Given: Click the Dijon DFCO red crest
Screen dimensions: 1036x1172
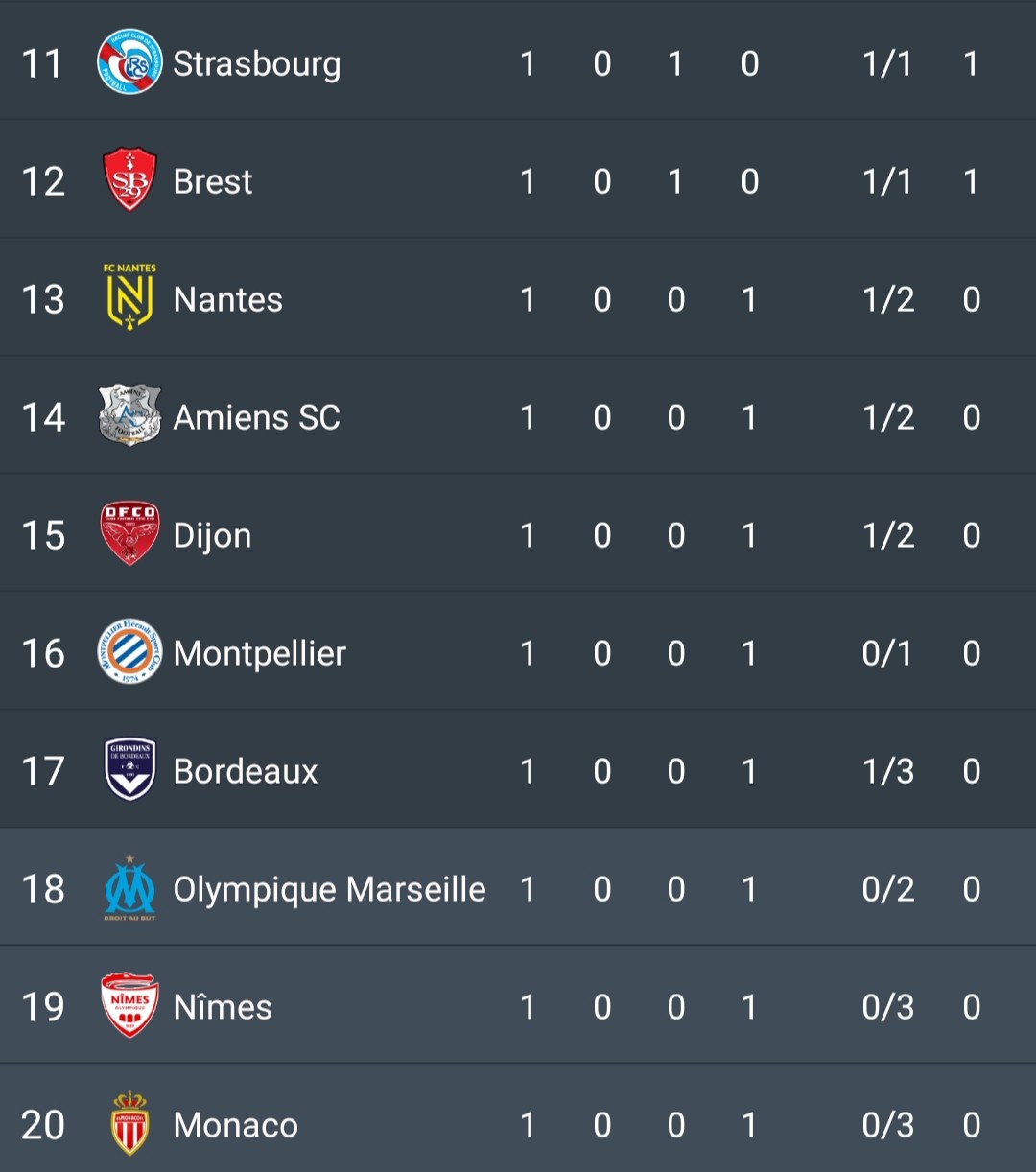Looking at the screenshot, I should pos(129,534).
